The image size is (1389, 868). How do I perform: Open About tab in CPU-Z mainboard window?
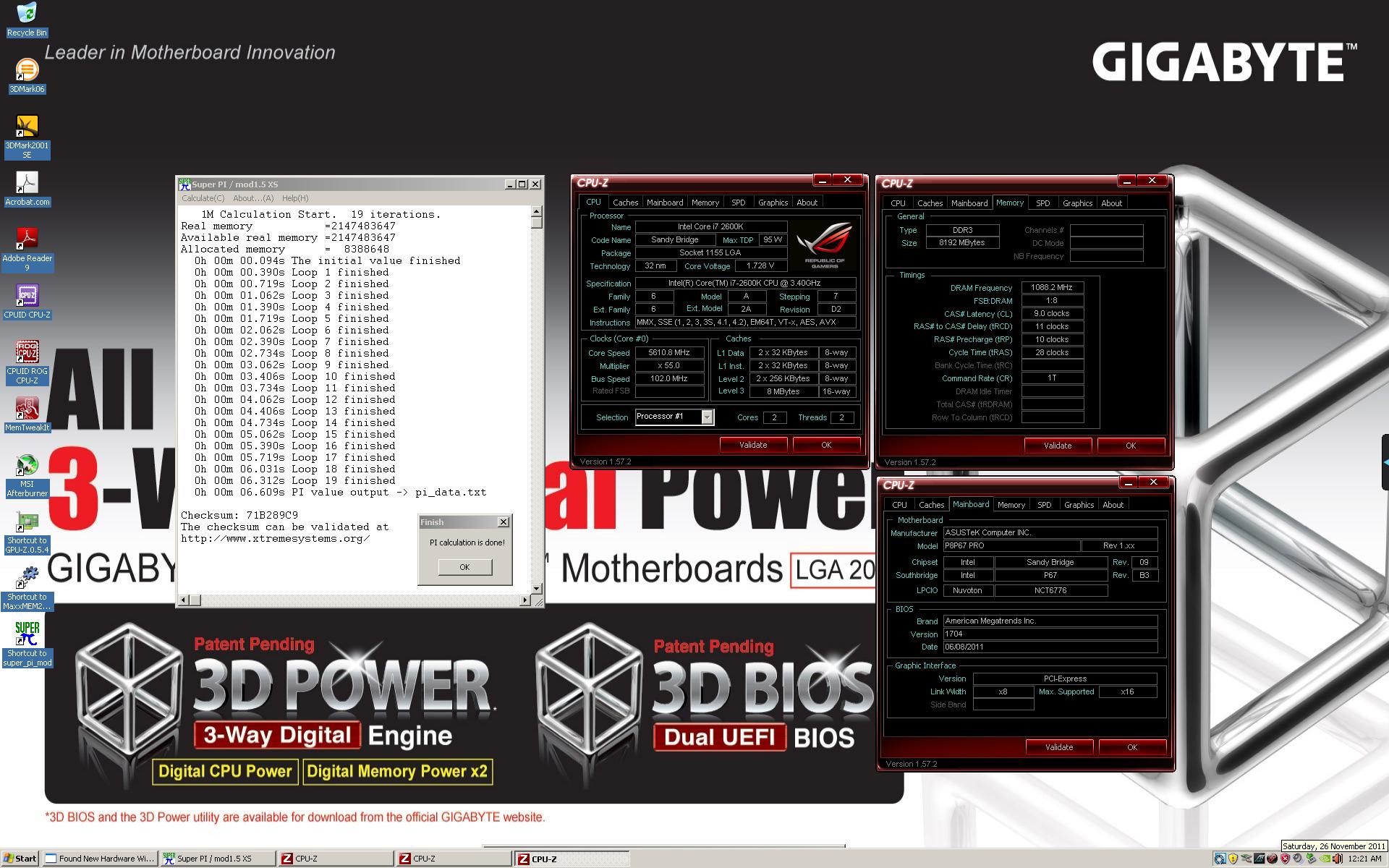pos(1113,505)
